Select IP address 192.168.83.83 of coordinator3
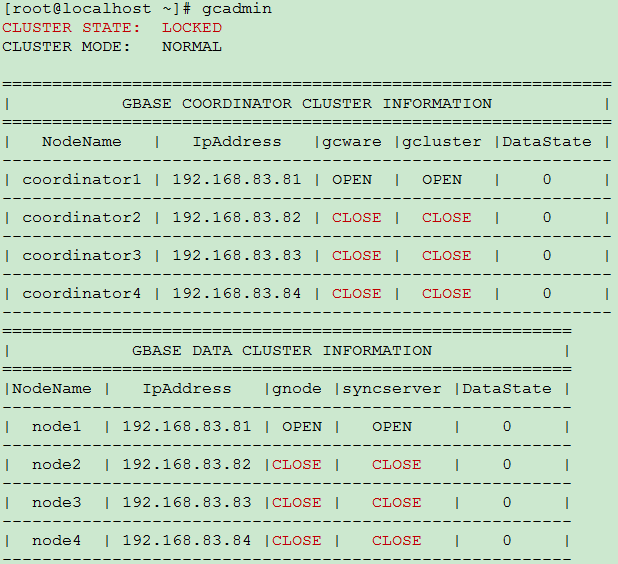Screen dimensions: 618x564 (x=237, y=255)
